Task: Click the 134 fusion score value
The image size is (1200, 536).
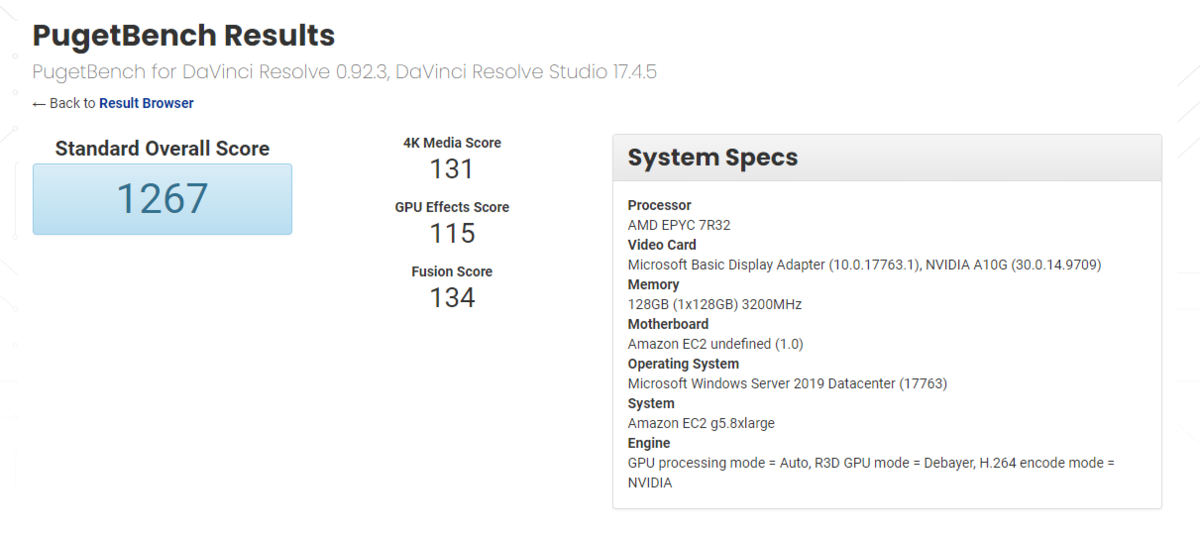Action: (451, 297)
